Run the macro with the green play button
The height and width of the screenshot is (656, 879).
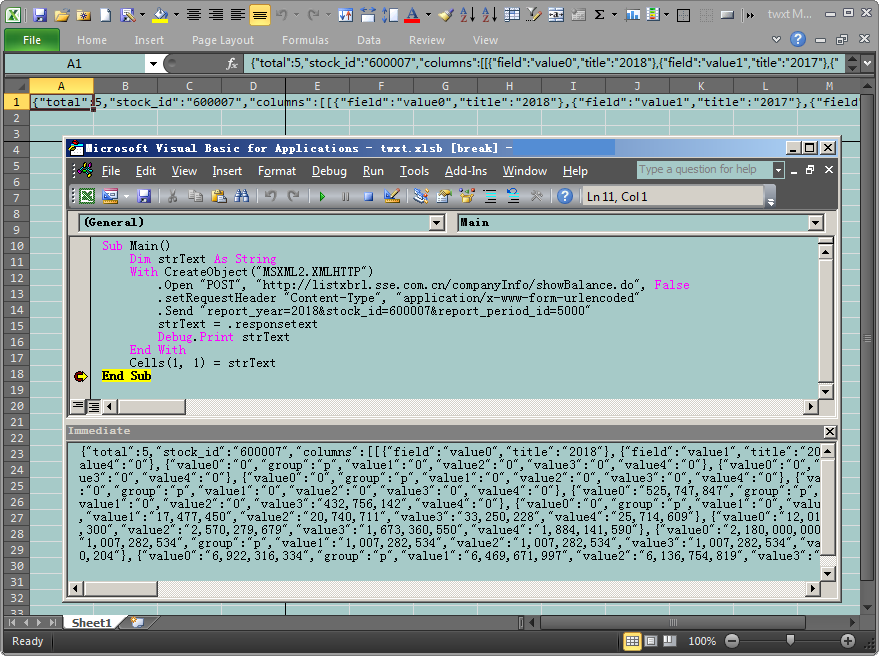click(x=322, y=197)
